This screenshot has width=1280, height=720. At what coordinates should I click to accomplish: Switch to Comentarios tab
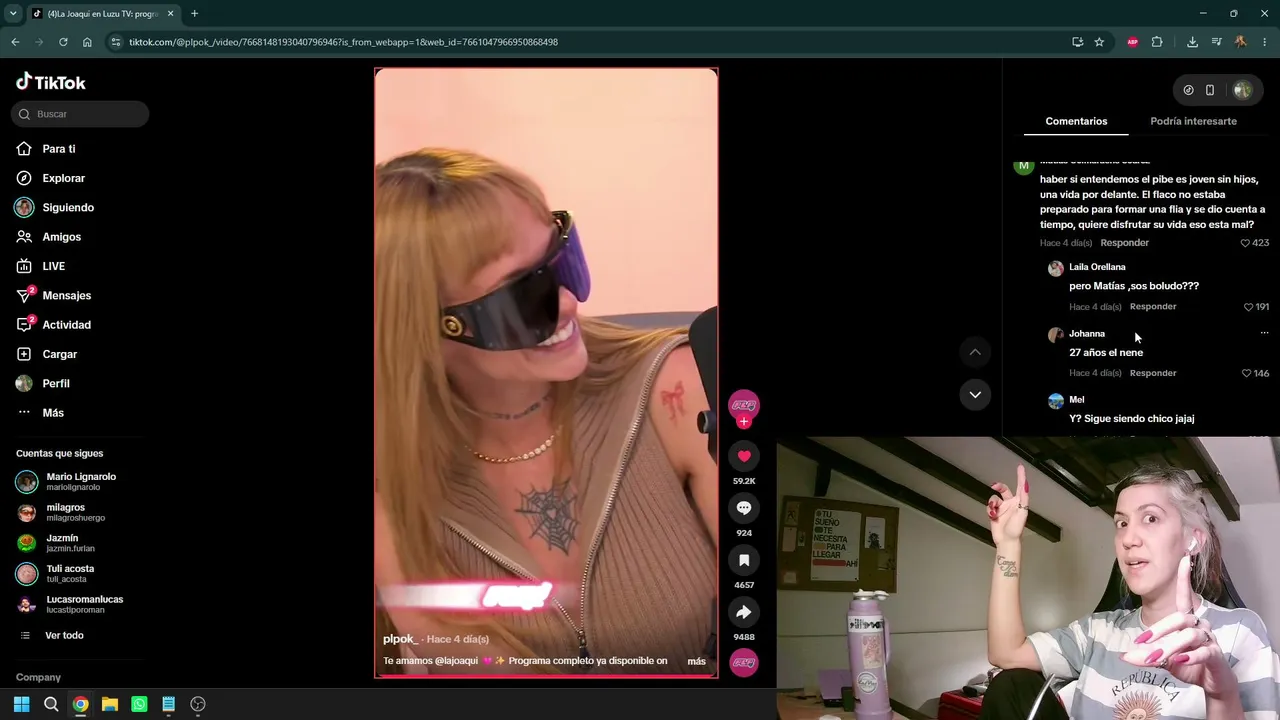(x=1076, y=121)
